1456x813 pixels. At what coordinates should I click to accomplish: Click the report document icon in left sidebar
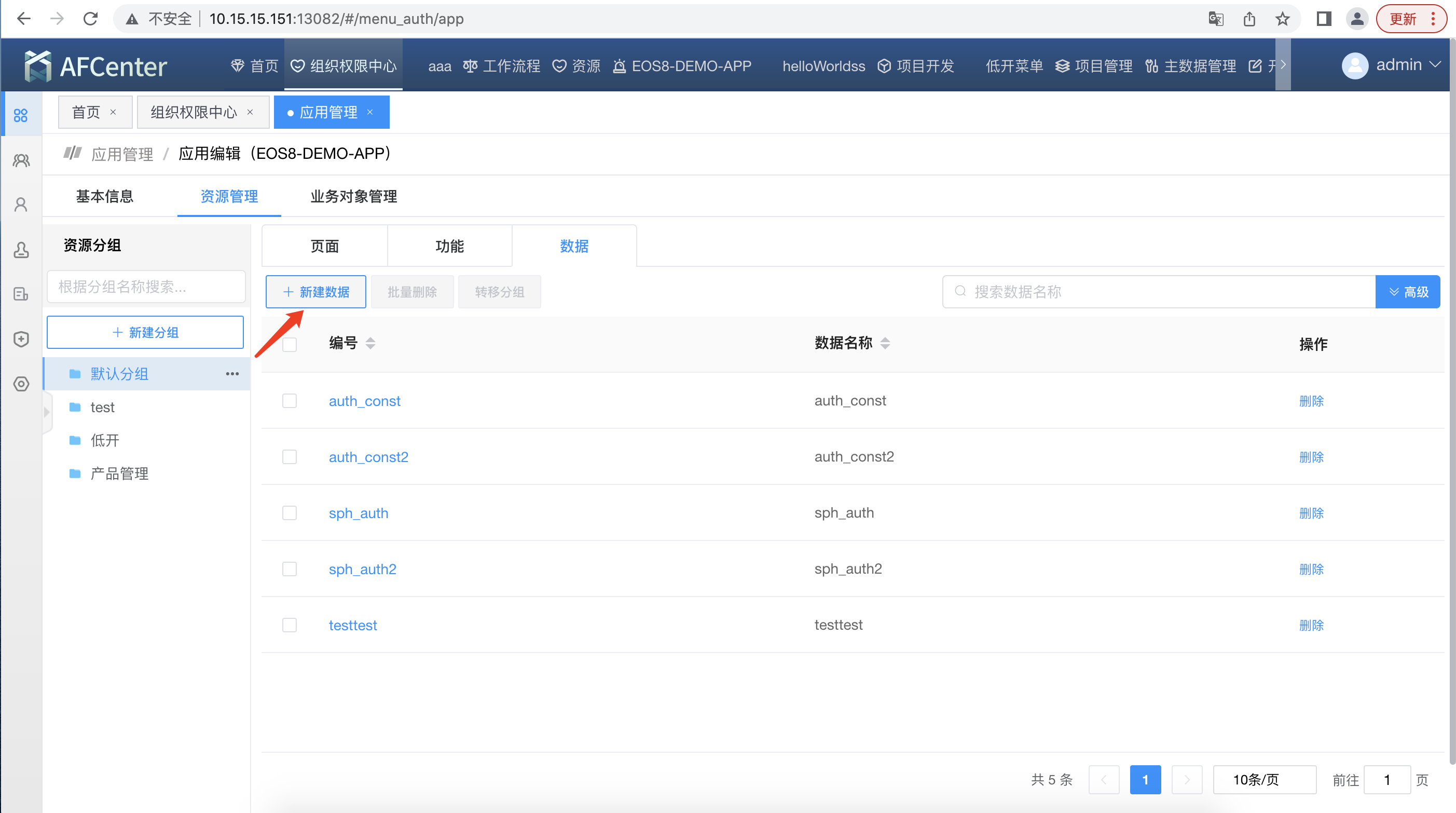[x=21, y=293]
